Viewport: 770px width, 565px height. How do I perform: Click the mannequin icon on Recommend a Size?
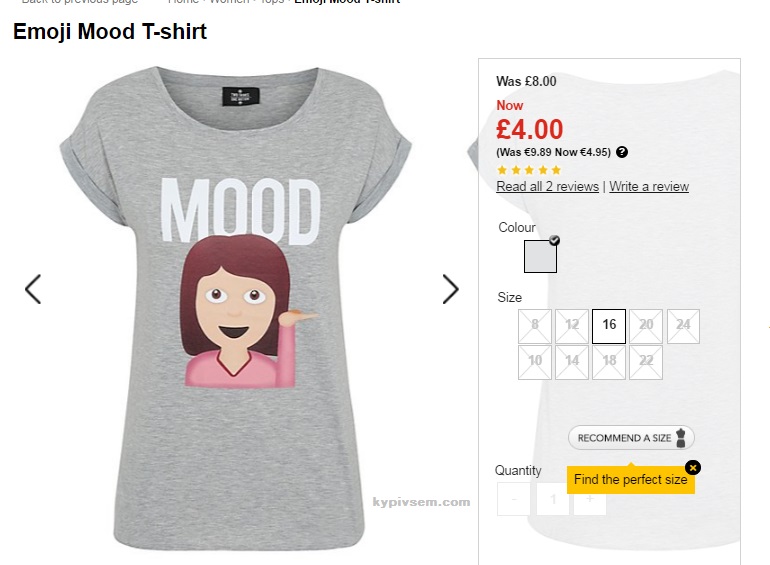click(x=682, y=438)
